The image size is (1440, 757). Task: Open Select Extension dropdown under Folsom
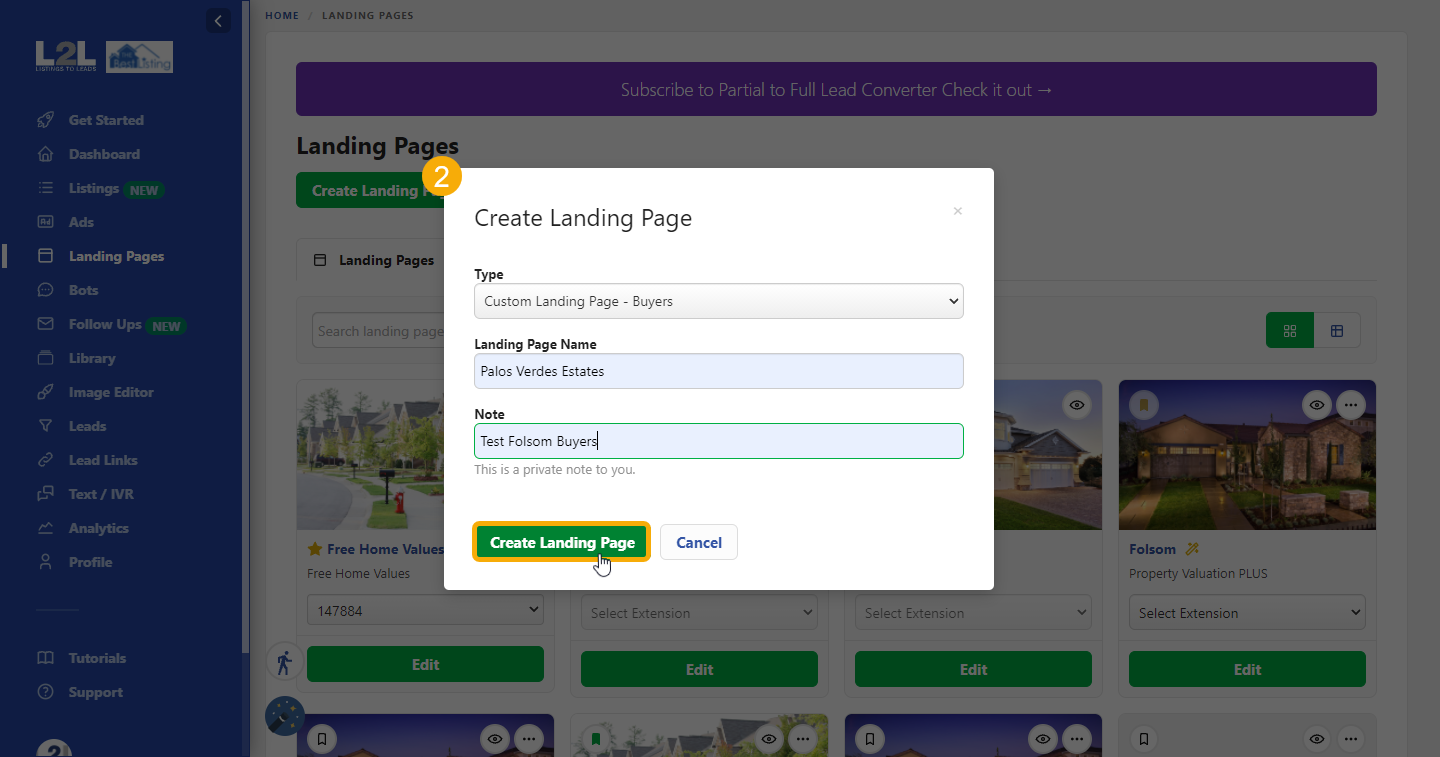pos(1247,613)
